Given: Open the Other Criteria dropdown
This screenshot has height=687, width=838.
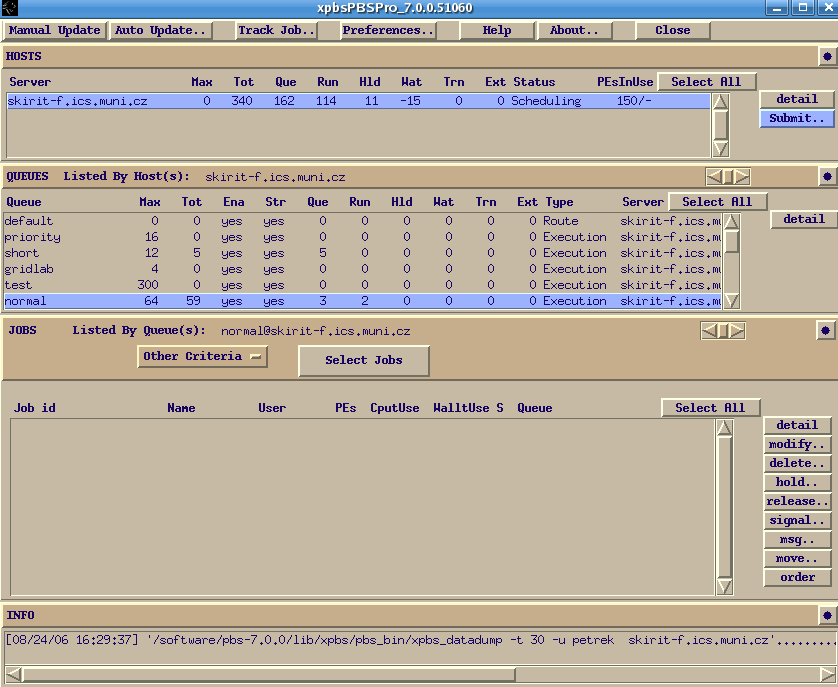Looking at the screenshot, I should (x=203, y=357).
